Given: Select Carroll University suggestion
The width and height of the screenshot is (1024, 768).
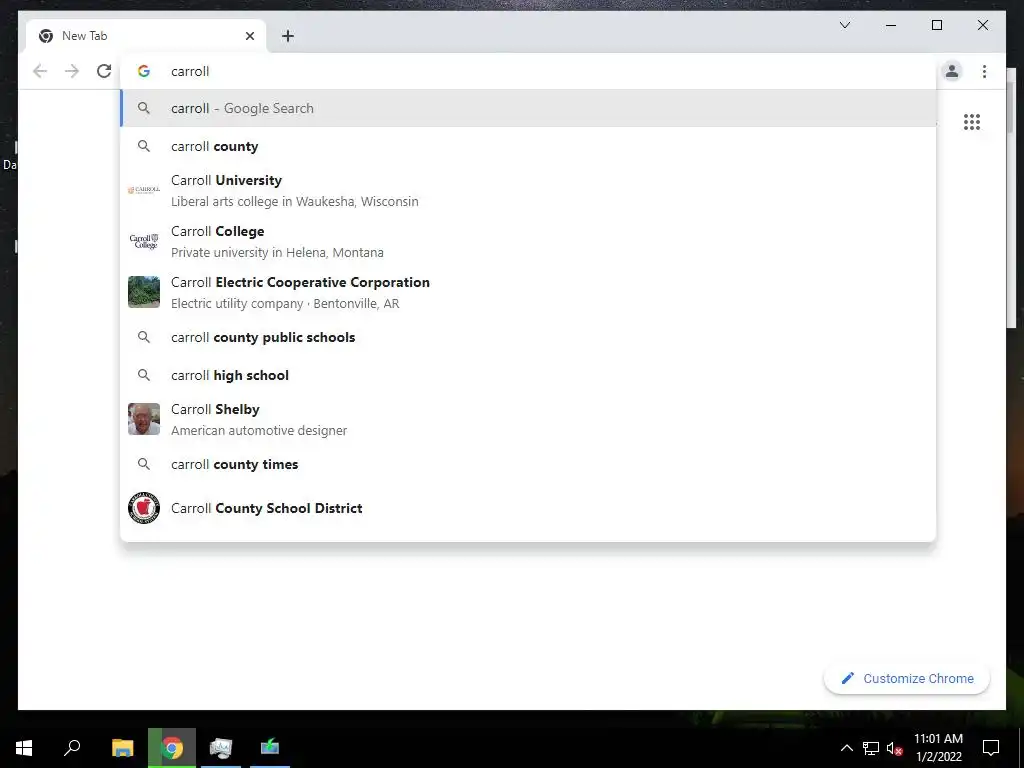Looking at the screenshot, I should click(528, 190).
